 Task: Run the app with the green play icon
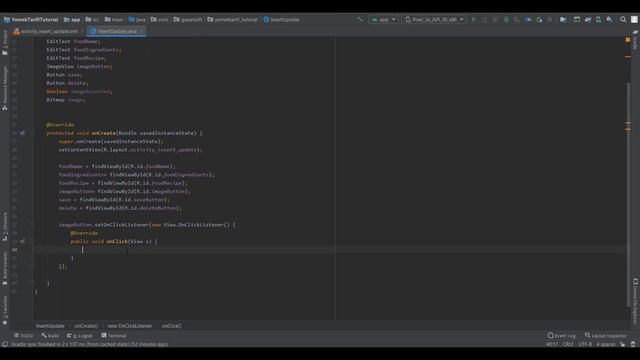(473, 19)
